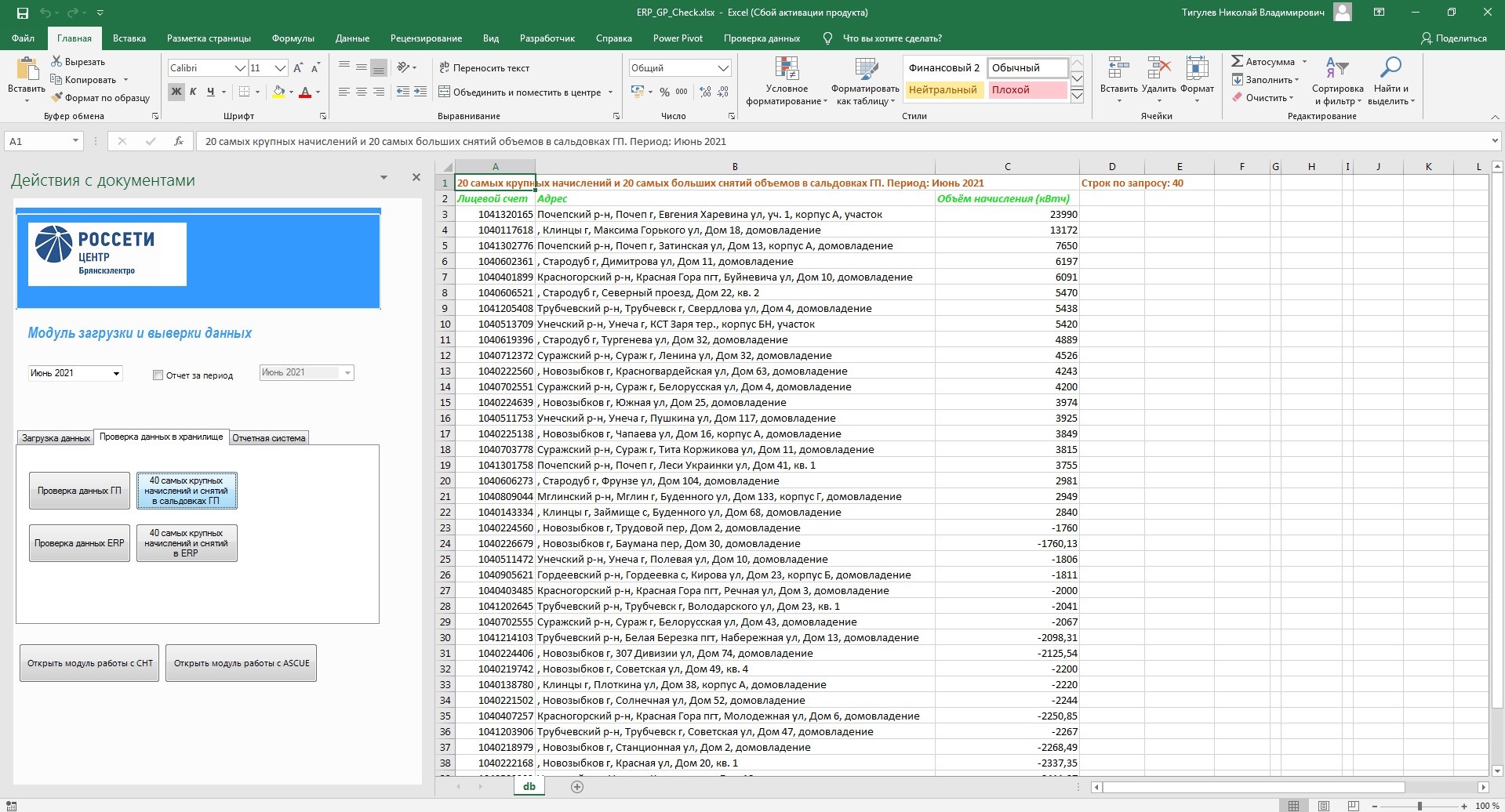1505x812 pixels.
Task: Click Открыть модуль работы с ASCUE
Action: [x=242, y=663]
